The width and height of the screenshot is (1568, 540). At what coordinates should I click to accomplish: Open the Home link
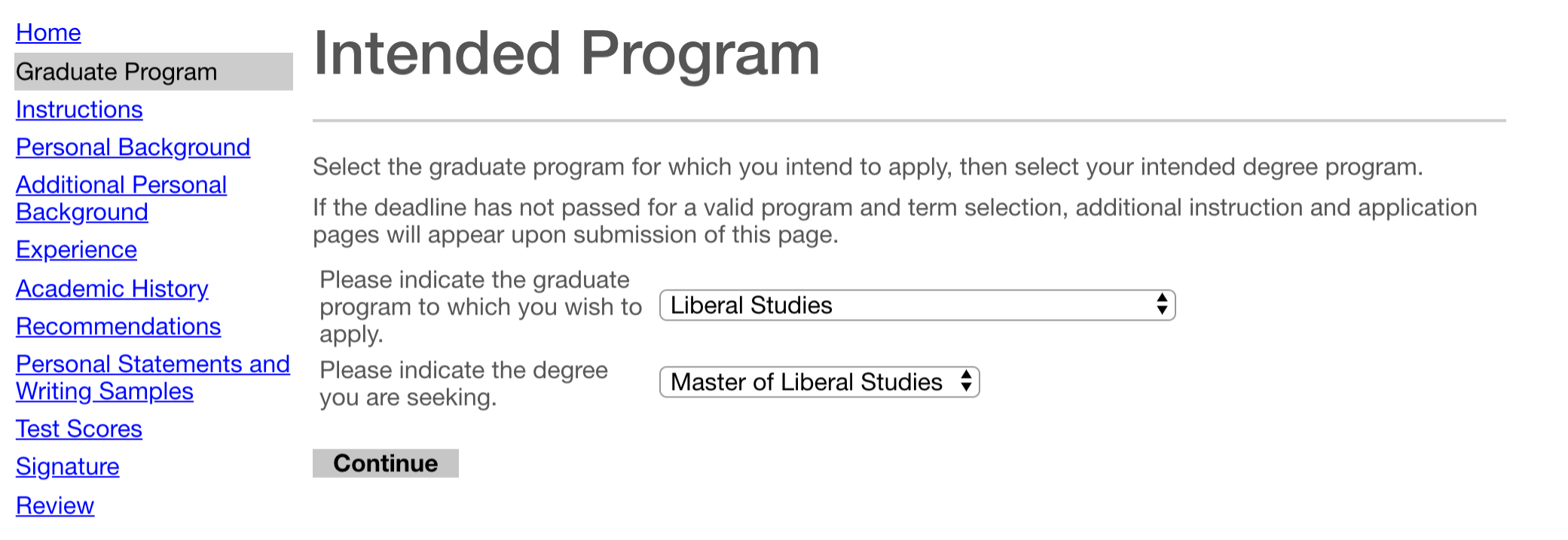[x=48, y=32]
